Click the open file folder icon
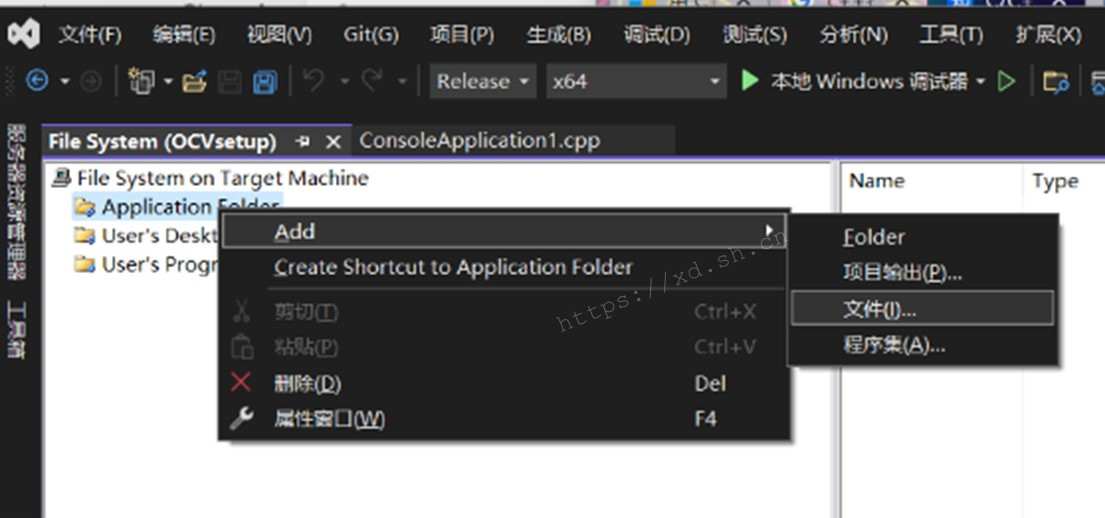Screen dimensions: 1105x518 (x=195, y=82)
